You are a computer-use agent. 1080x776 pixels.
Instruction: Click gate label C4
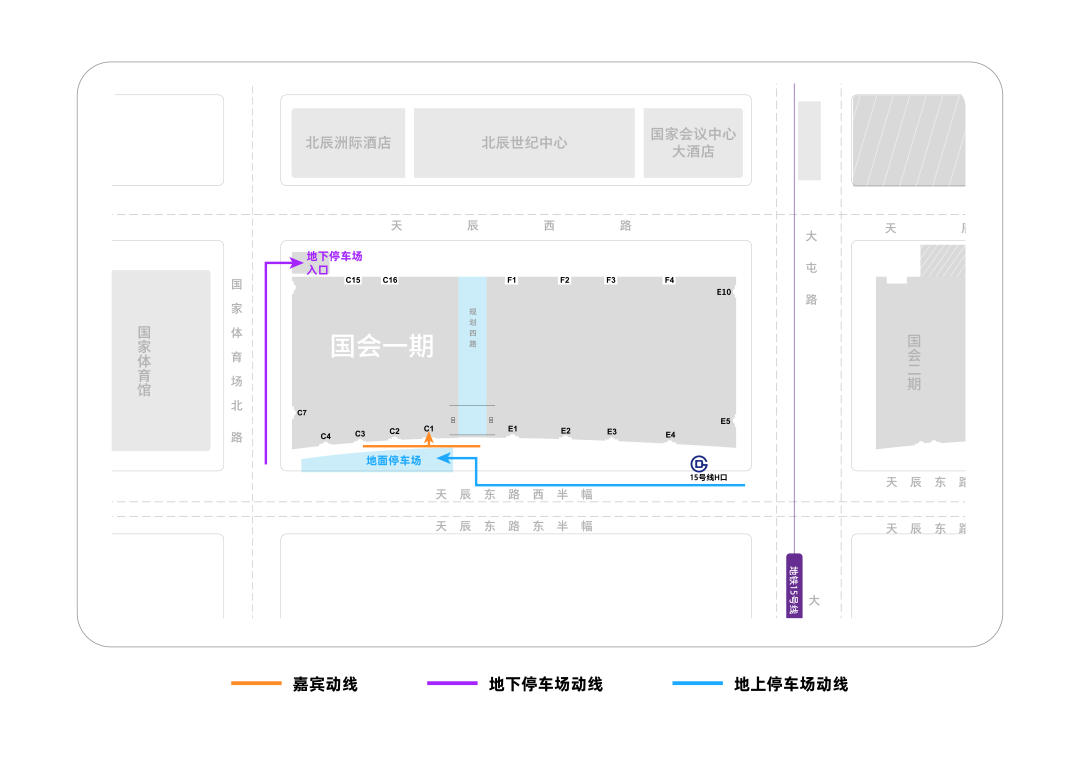click(x=326, y=437)
